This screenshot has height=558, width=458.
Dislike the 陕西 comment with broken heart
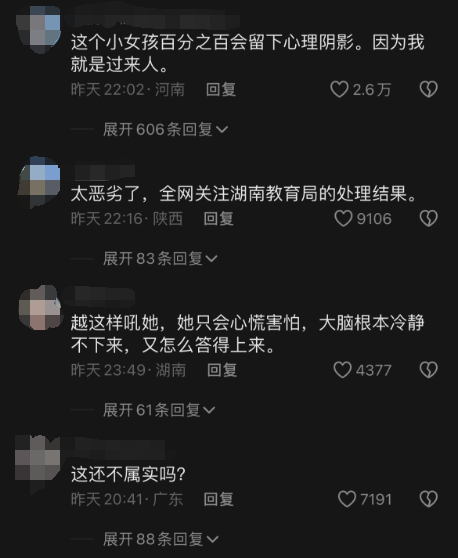click(428, 218)
